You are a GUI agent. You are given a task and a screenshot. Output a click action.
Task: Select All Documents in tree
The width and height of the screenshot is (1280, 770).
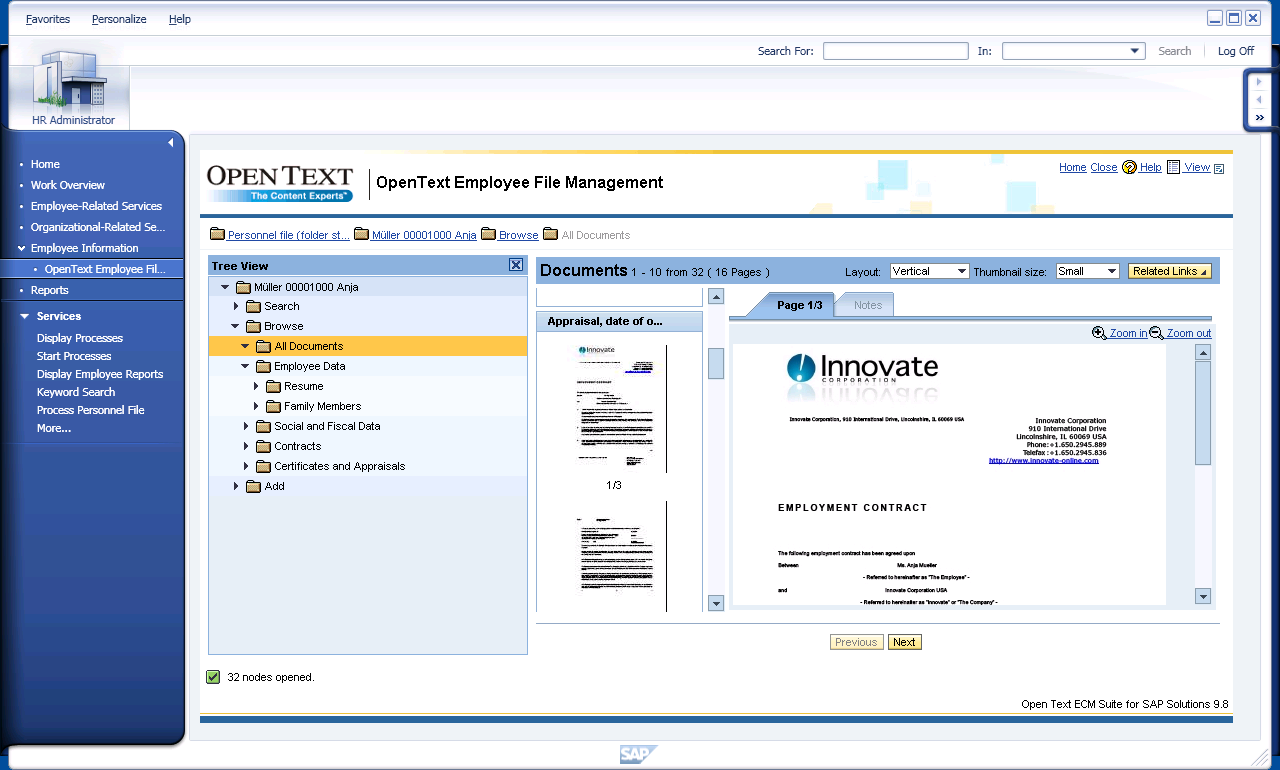pyautogui.click(x=309, y=346)
